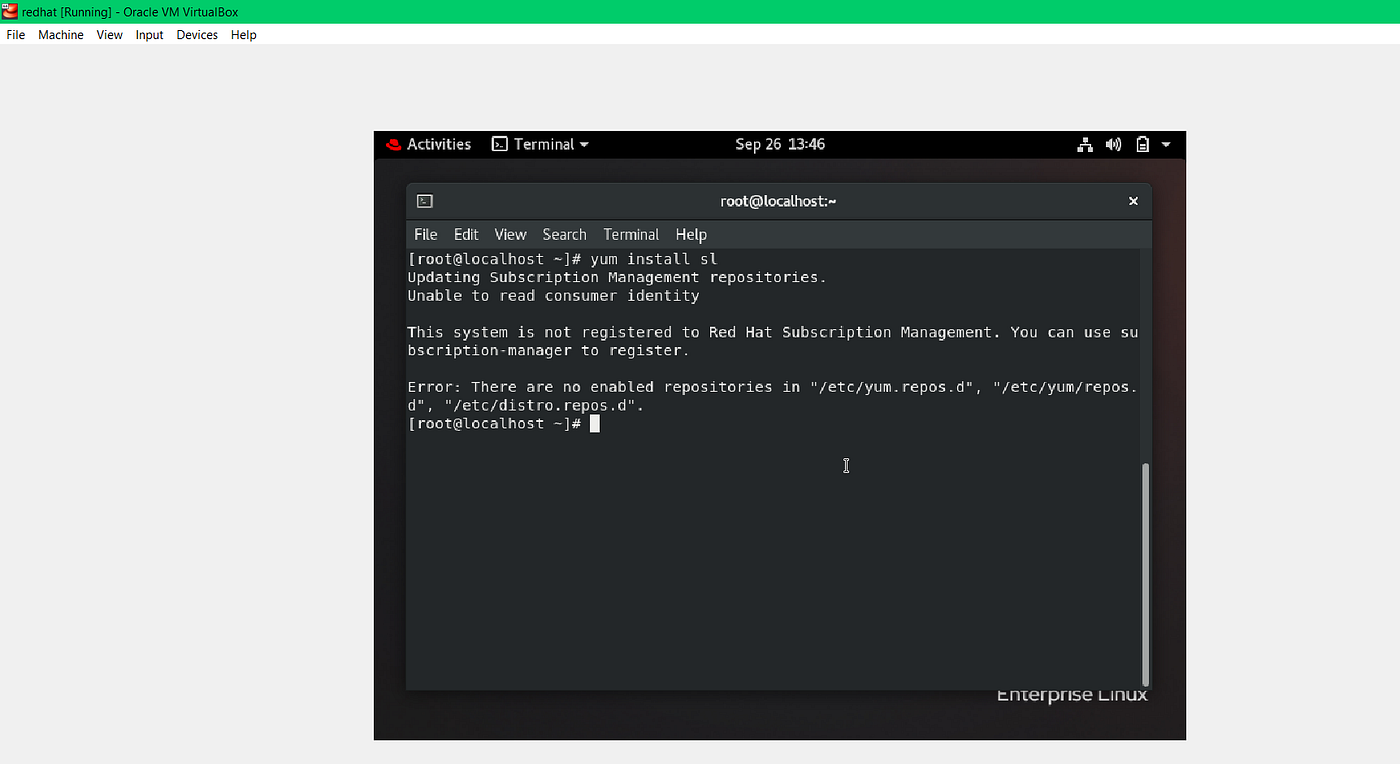The image size is (1400, 764).
Task: Open the Help menu of the terminal
Action: coord(691,234)
